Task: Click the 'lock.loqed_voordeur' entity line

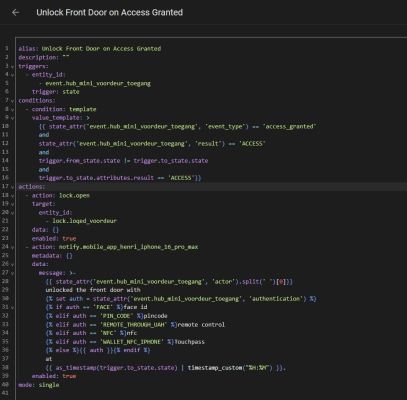Action: (x=84, y=221)
